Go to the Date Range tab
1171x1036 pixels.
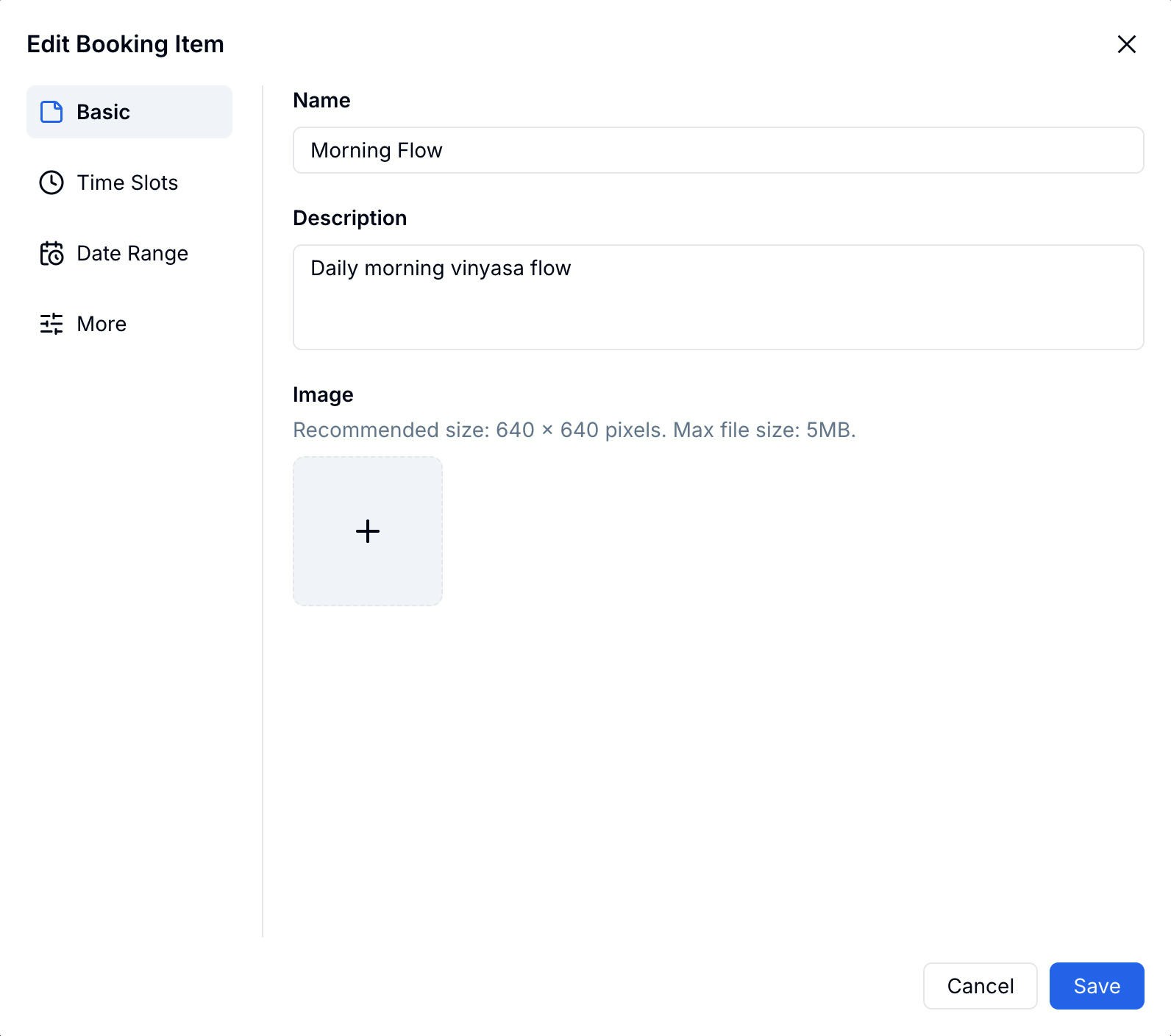pos(129,253)
